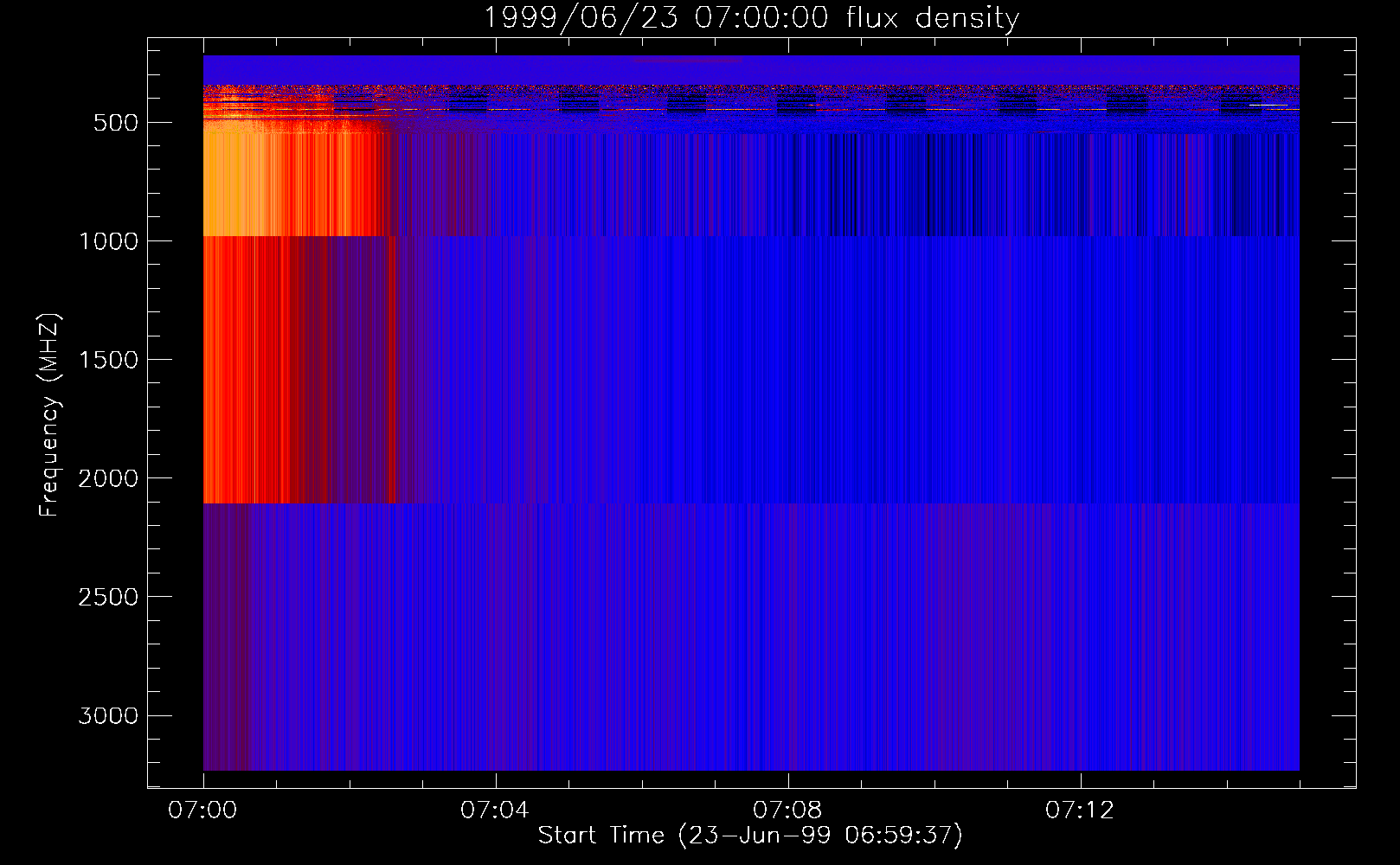
Task: Click the 1500 frequency tick label
Action: click(108, 360)
